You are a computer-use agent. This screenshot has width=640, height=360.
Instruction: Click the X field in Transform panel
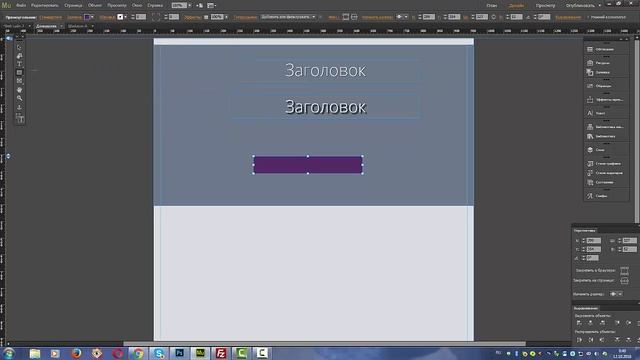593,240
